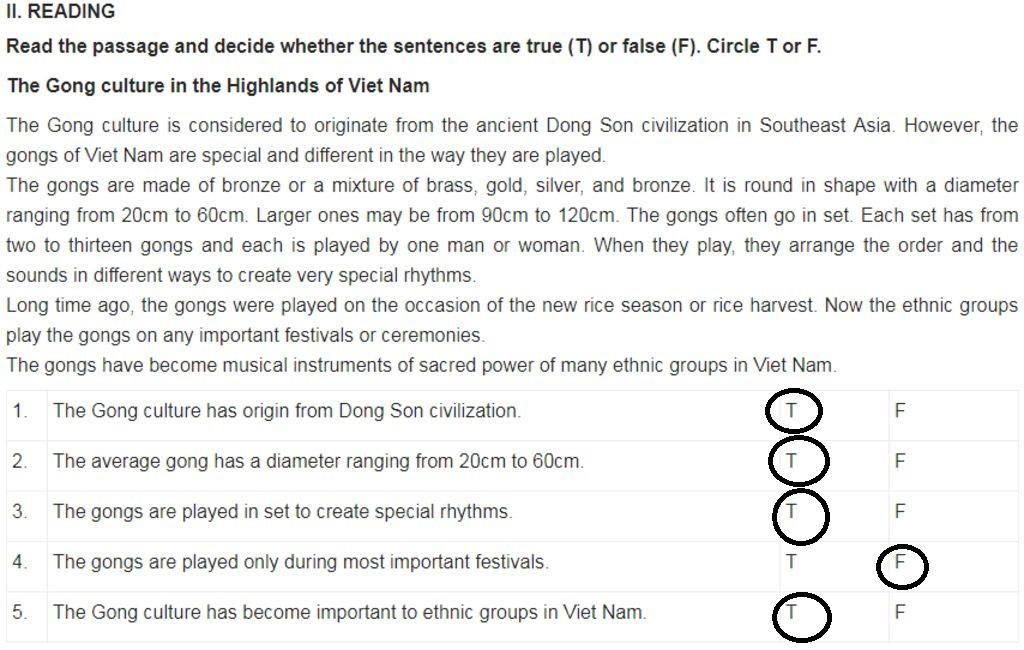Click the paragraph starting 'Long time ago'
The width and height of the screenshot is (1024, 650).
(512, 320)
